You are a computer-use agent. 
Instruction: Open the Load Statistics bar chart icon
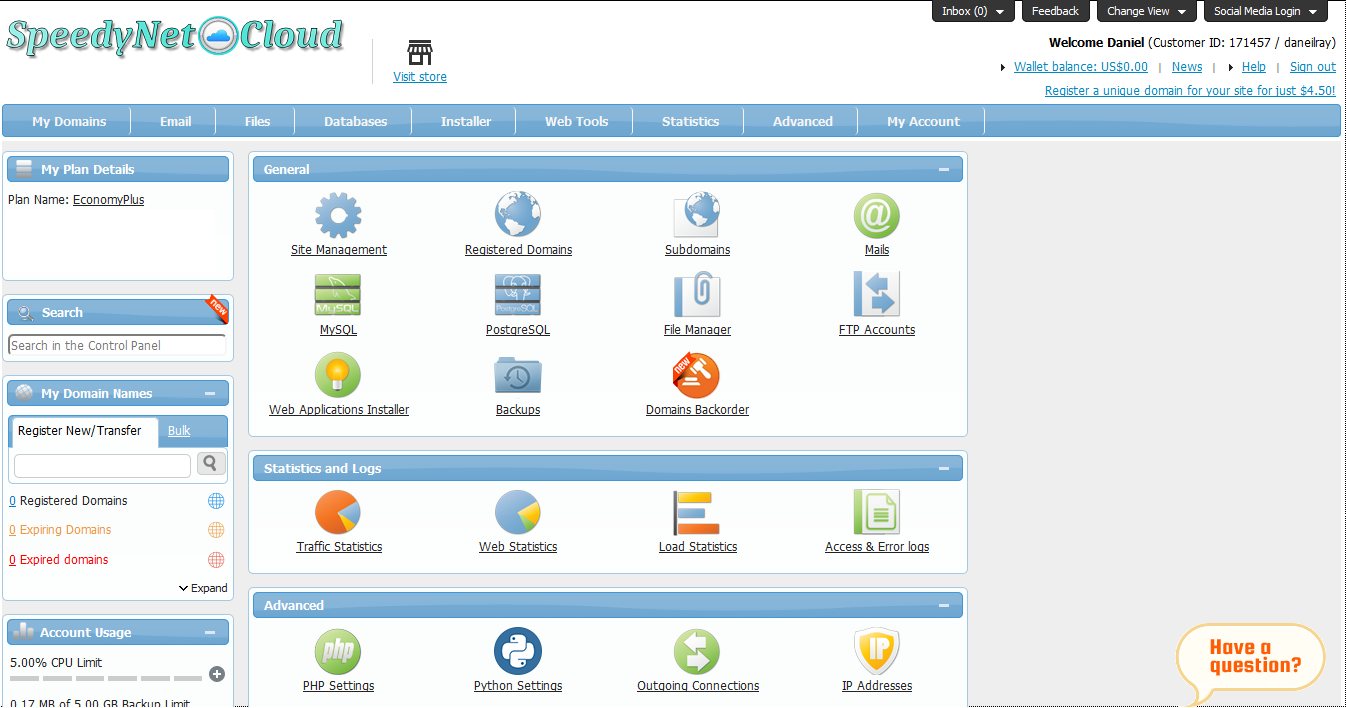tap(697, 512)
